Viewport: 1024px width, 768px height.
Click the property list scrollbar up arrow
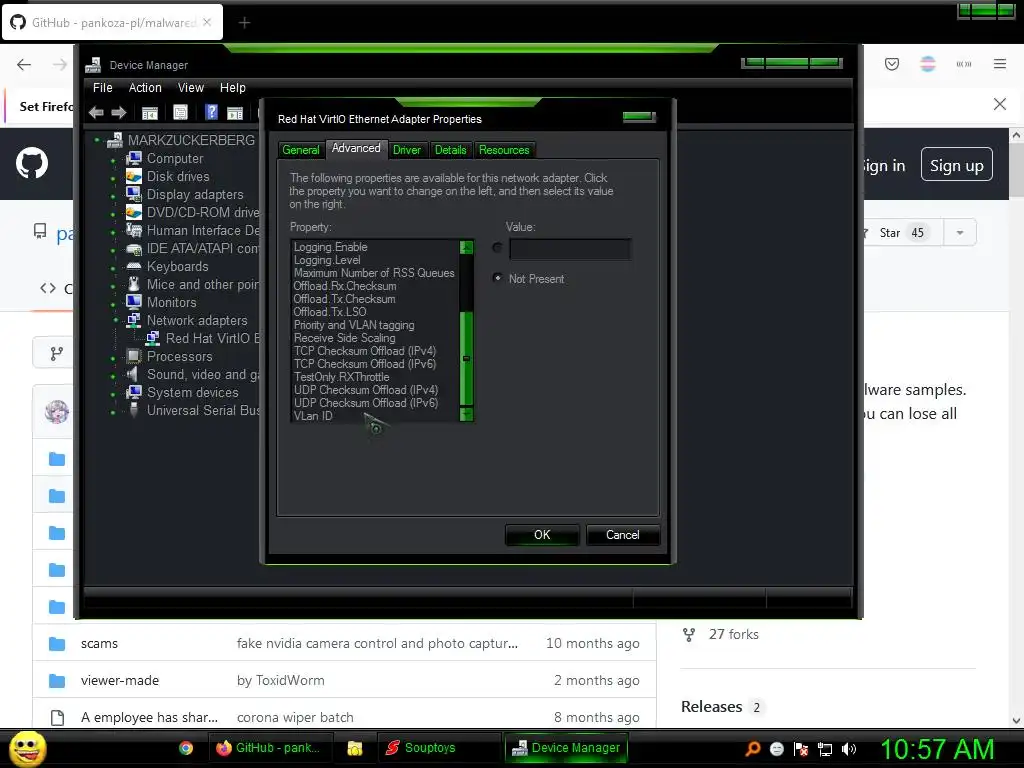[x=466, y=247]
